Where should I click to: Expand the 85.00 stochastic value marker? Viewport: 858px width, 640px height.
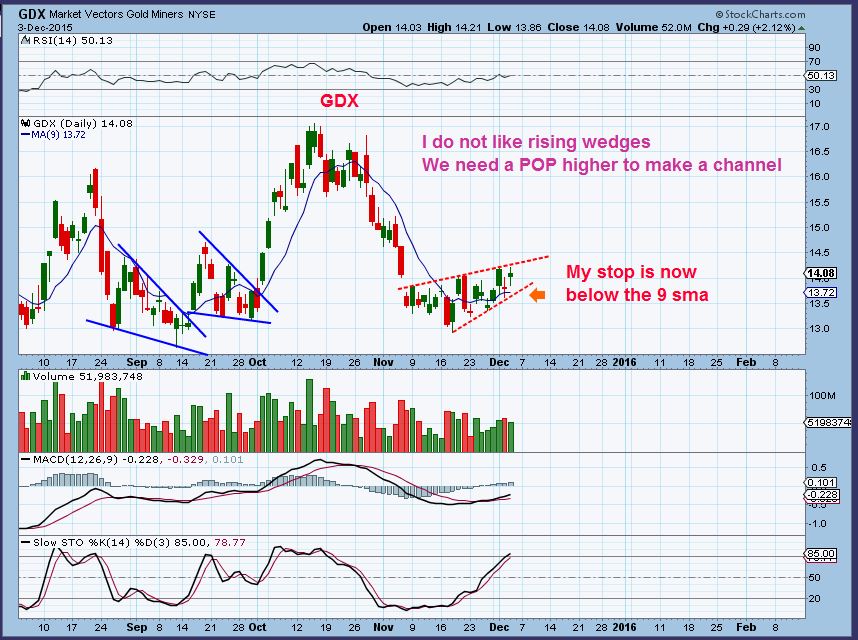(820, 553)
